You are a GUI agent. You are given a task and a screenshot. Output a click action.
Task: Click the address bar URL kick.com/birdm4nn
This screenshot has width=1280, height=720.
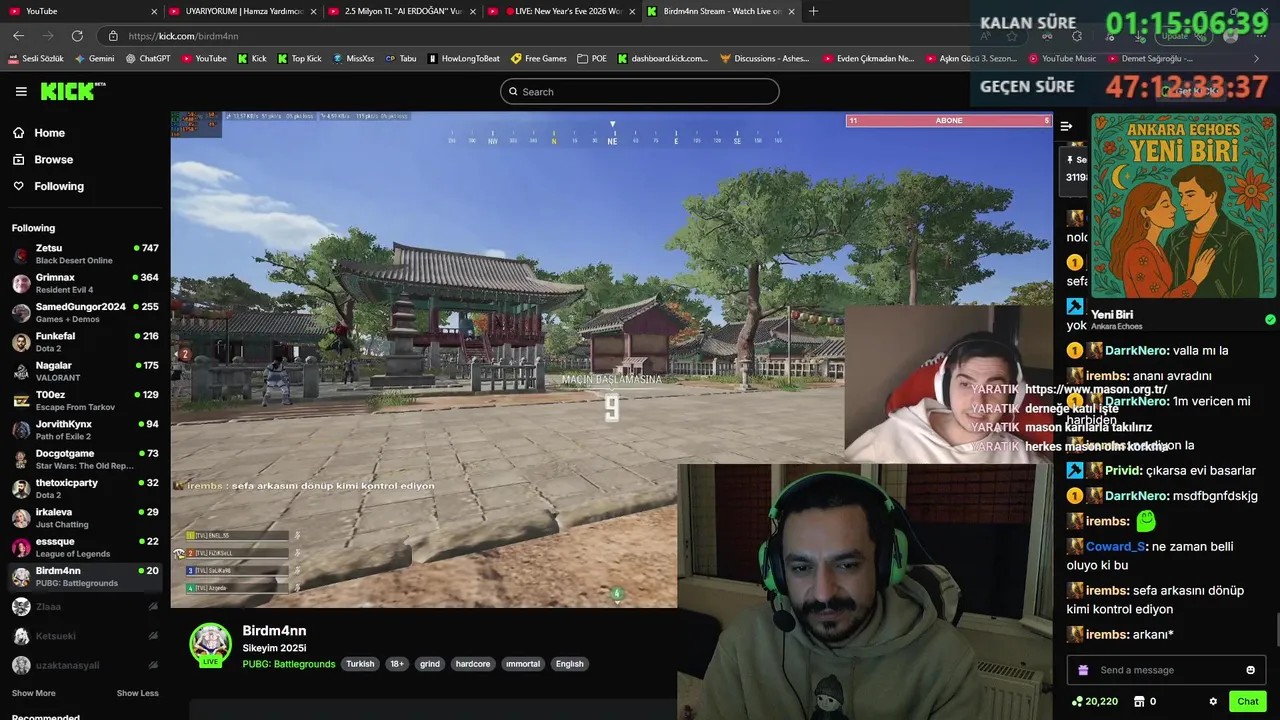click(183, 36)
